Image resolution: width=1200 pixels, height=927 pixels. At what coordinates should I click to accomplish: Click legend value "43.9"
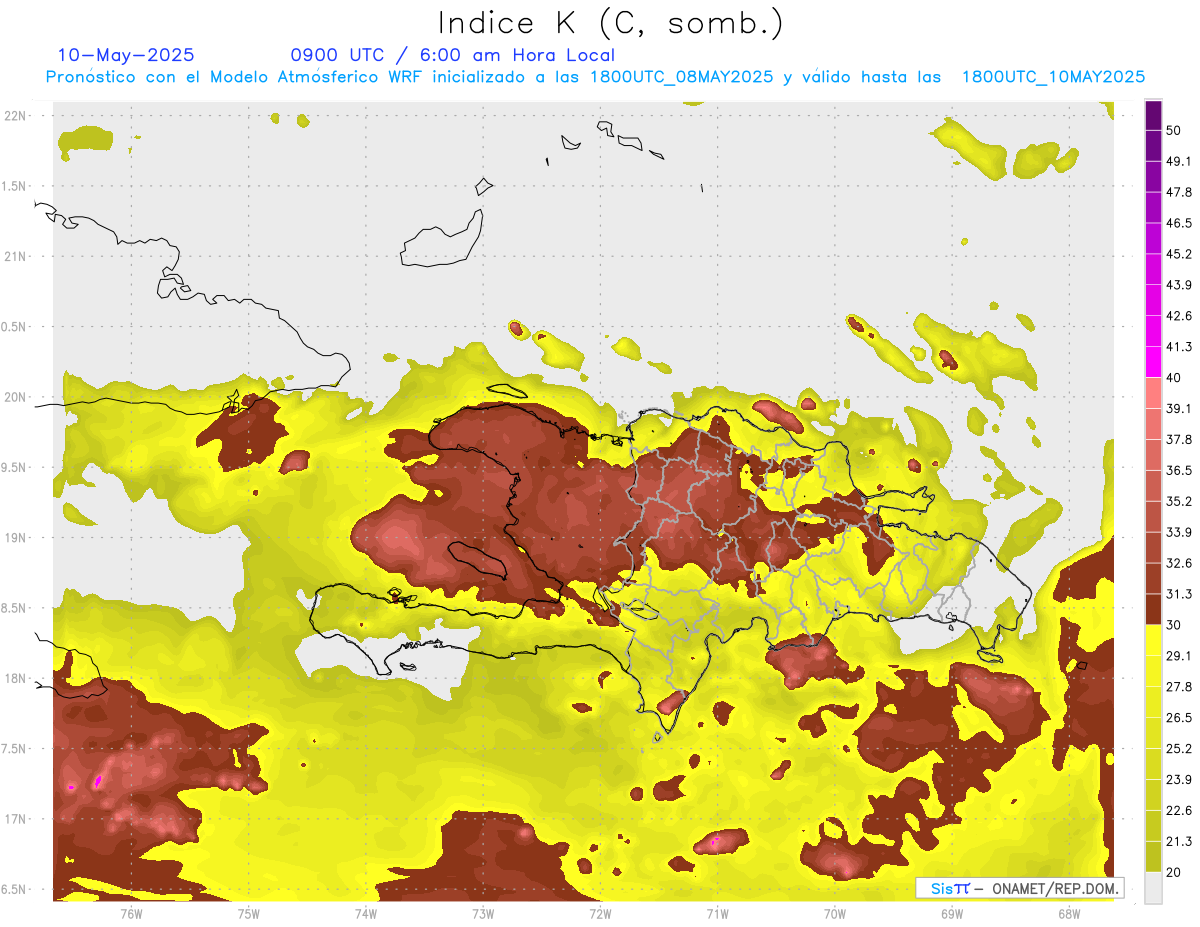point(1179,285)
